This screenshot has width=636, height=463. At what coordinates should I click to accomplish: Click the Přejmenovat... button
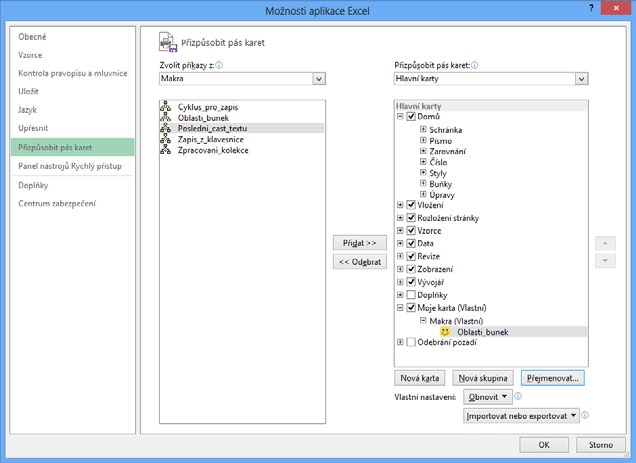pyautogui.click(x=552, y=378)
